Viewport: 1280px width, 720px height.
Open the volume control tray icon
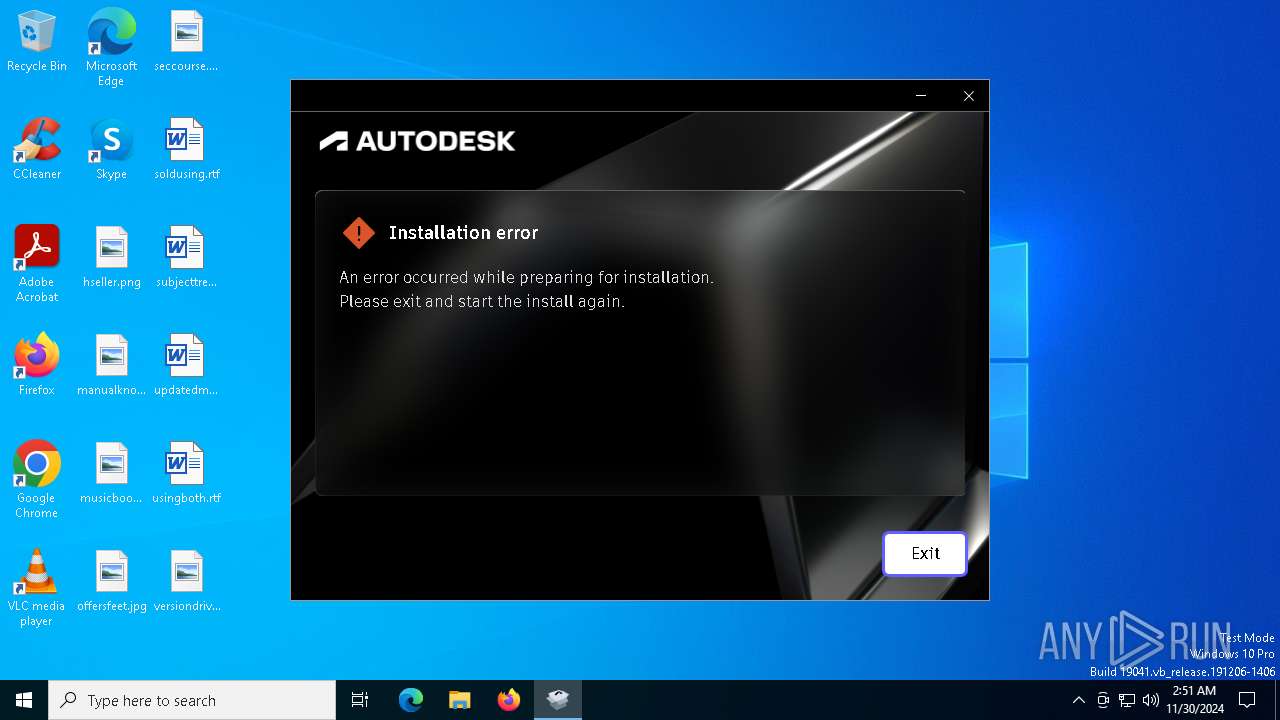point(1151,700)
